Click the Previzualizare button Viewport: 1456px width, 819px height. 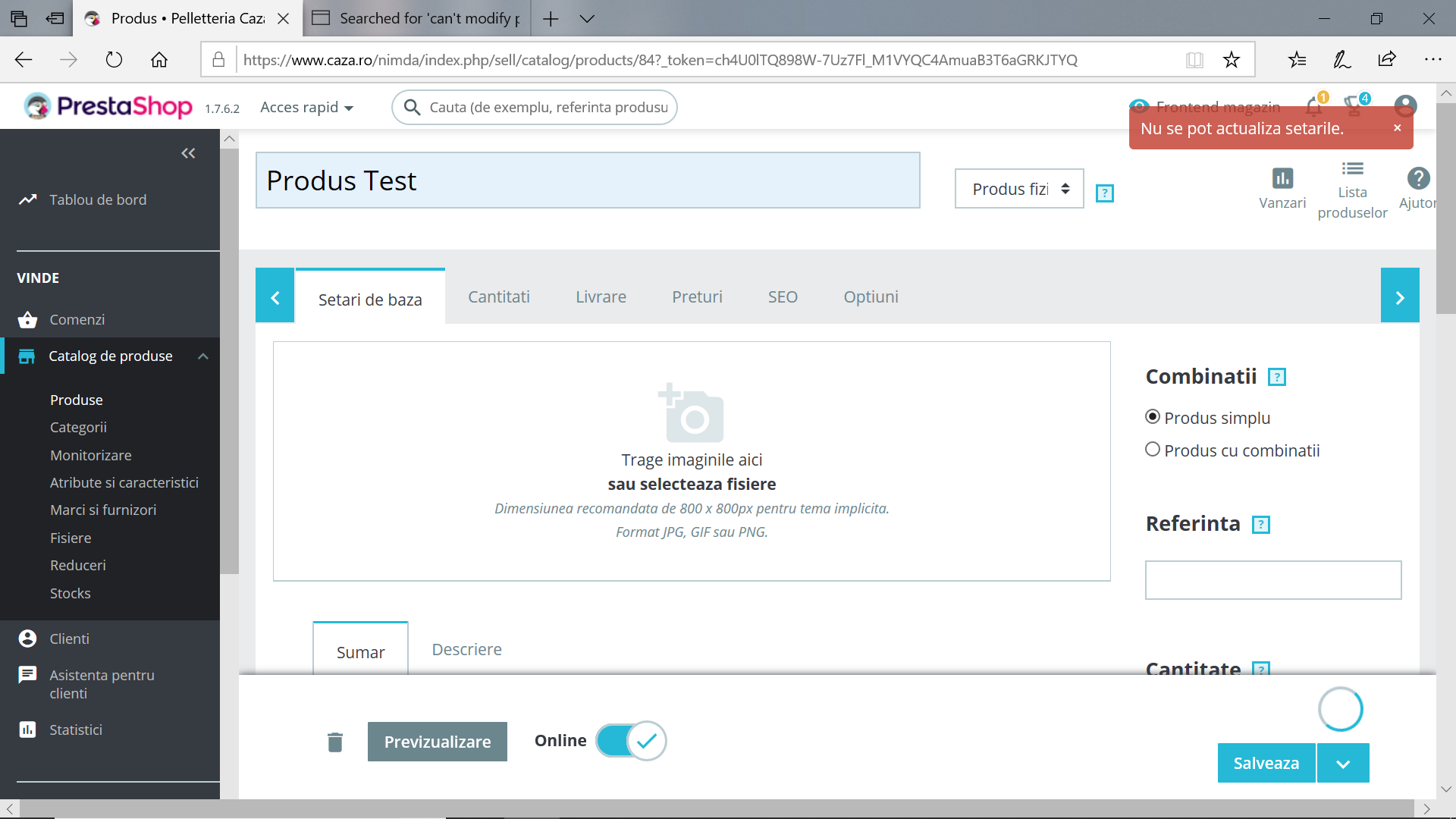438,742
